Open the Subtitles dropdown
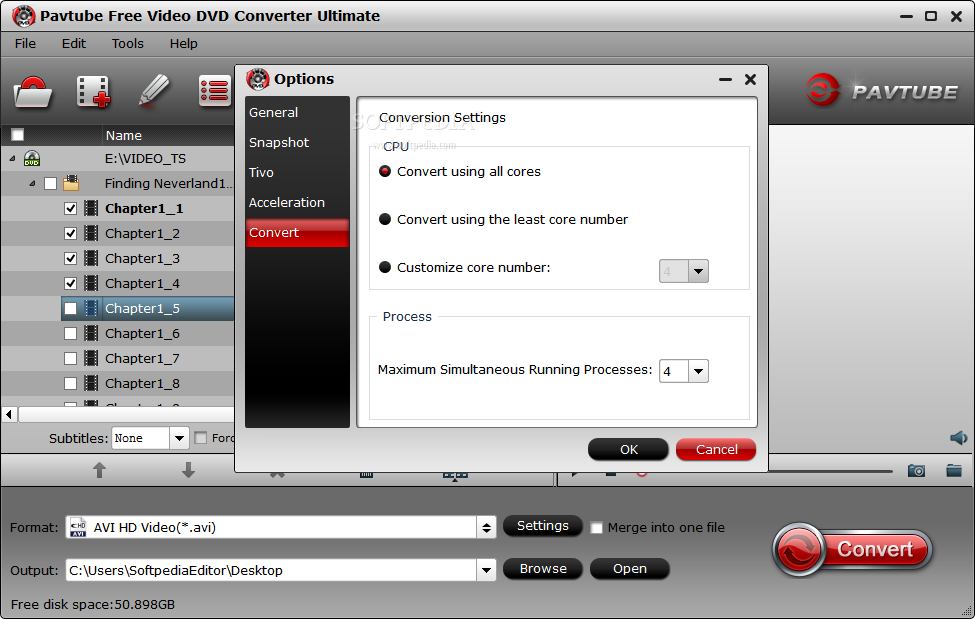The image size is (975, 619). (x=179, y=439)
